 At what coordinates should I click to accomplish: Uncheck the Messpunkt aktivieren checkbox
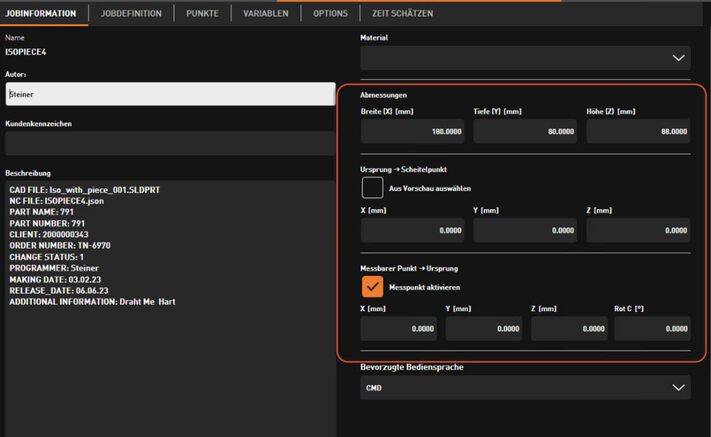pos(372,286)
